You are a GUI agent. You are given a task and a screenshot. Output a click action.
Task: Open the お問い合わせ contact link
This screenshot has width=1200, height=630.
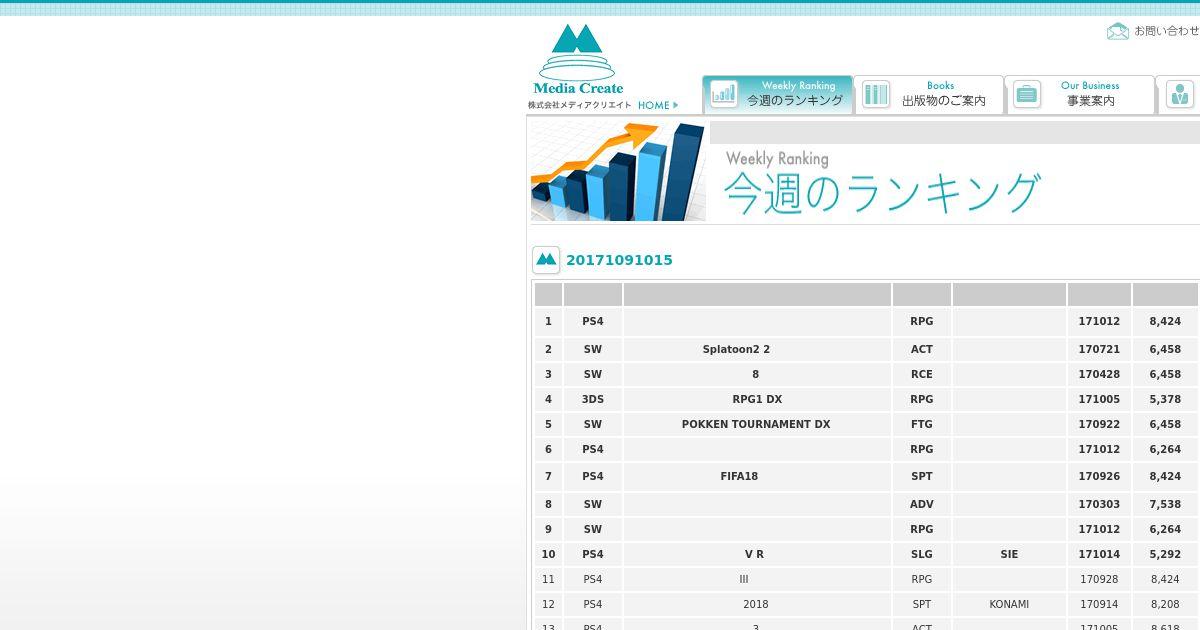1167,31
